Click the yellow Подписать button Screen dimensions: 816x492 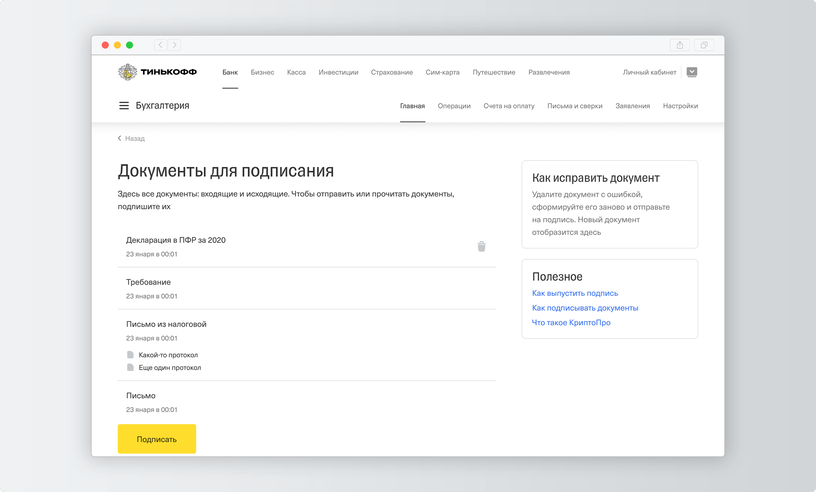pos(157,439)
